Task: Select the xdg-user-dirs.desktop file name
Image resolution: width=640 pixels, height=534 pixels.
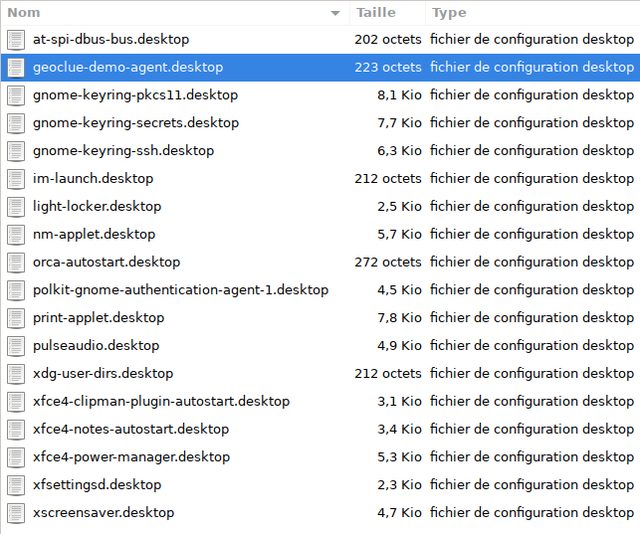Action: point(103,374)
